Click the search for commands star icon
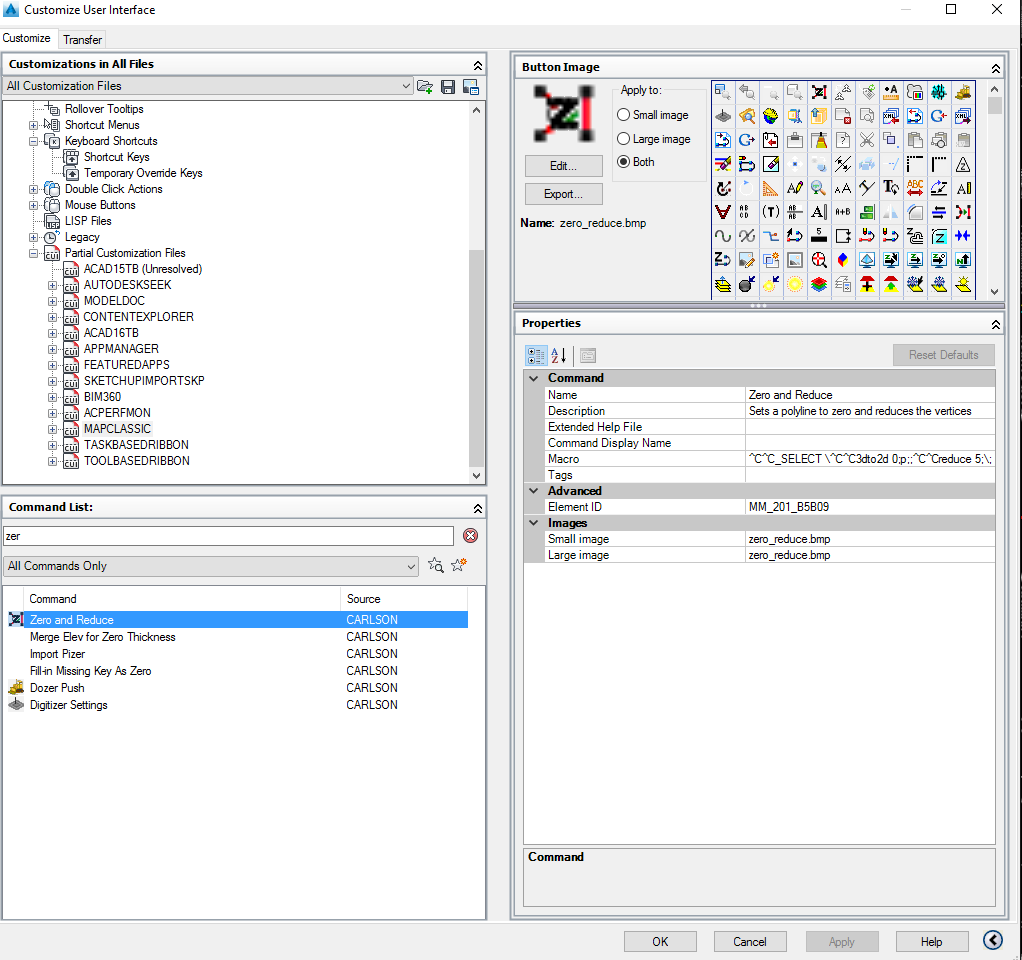Image resolution: width=1022 pixels, height=960 pixels. [x=435, y=565]
